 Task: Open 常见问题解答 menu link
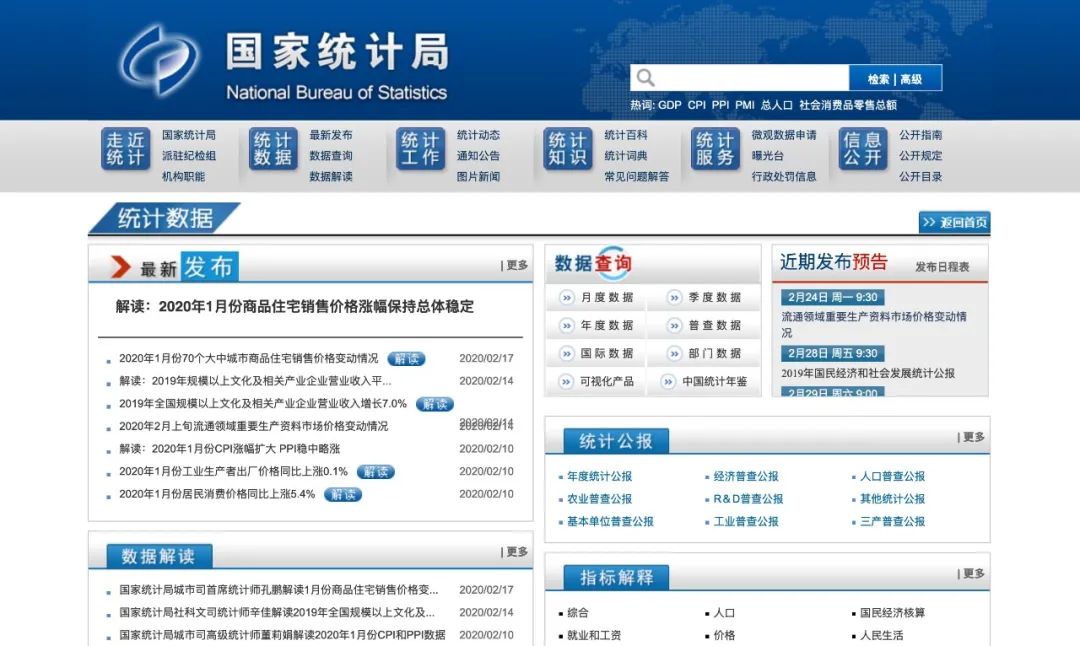(x=636, y=176)
